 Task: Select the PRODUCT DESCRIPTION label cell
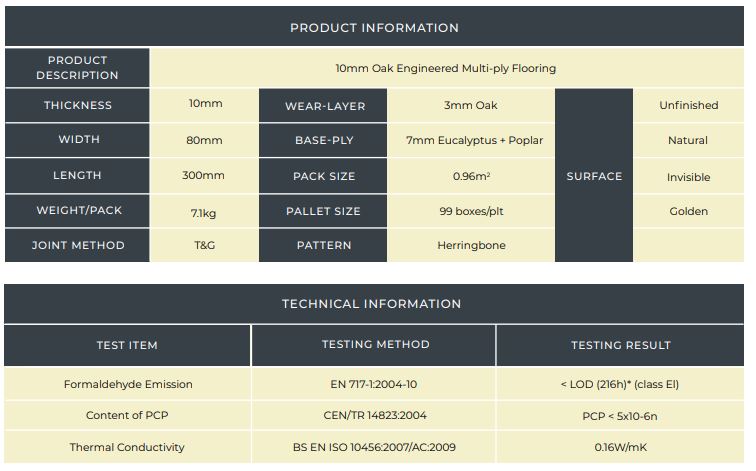point(77,68)
